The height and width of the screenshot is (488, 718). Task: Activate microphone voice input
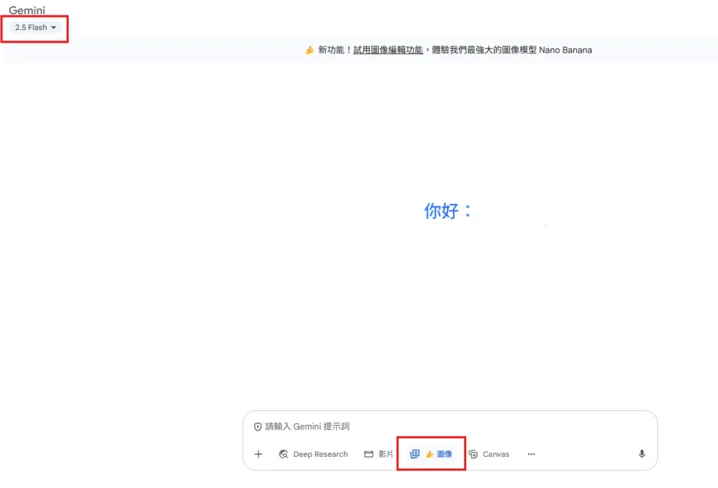click(x=642, y=454)
